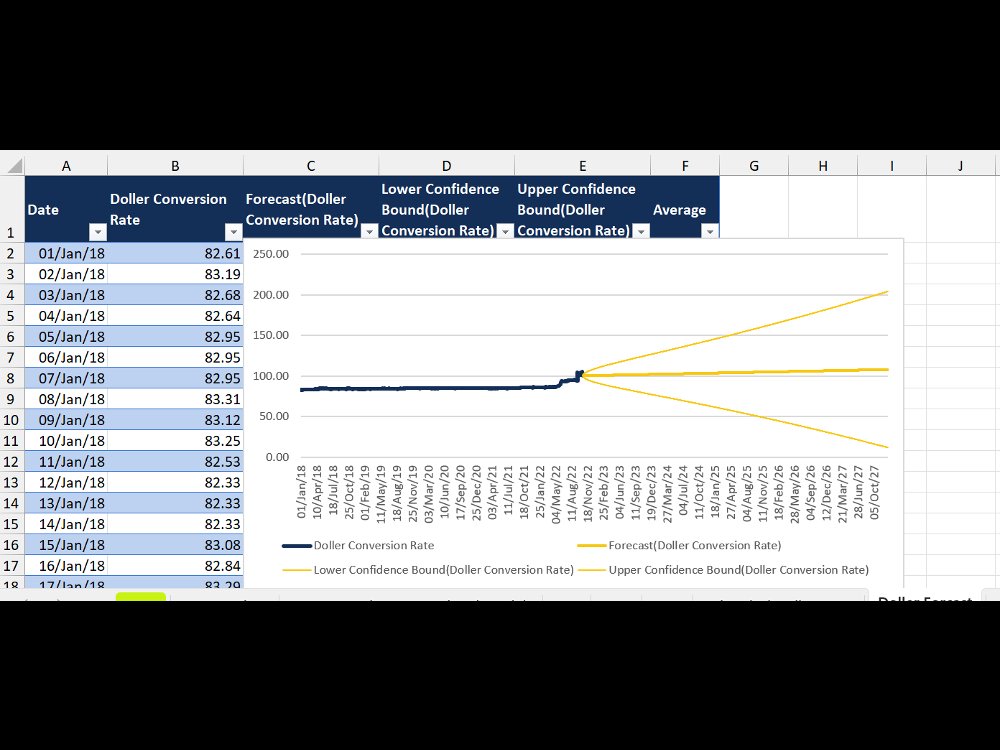Click the cell with date 10/Jan/18
Screen dimensions: 1000x750
click(66, 441)
